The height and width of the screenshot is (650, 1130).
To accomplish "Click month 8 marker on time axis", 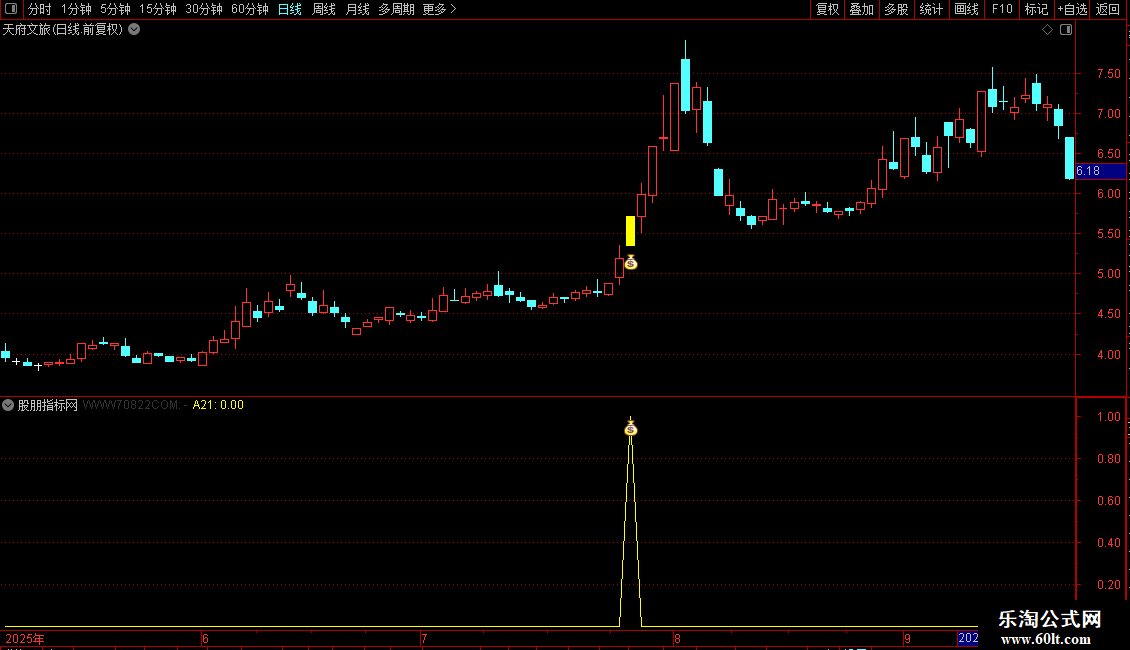I will point(677,638).
